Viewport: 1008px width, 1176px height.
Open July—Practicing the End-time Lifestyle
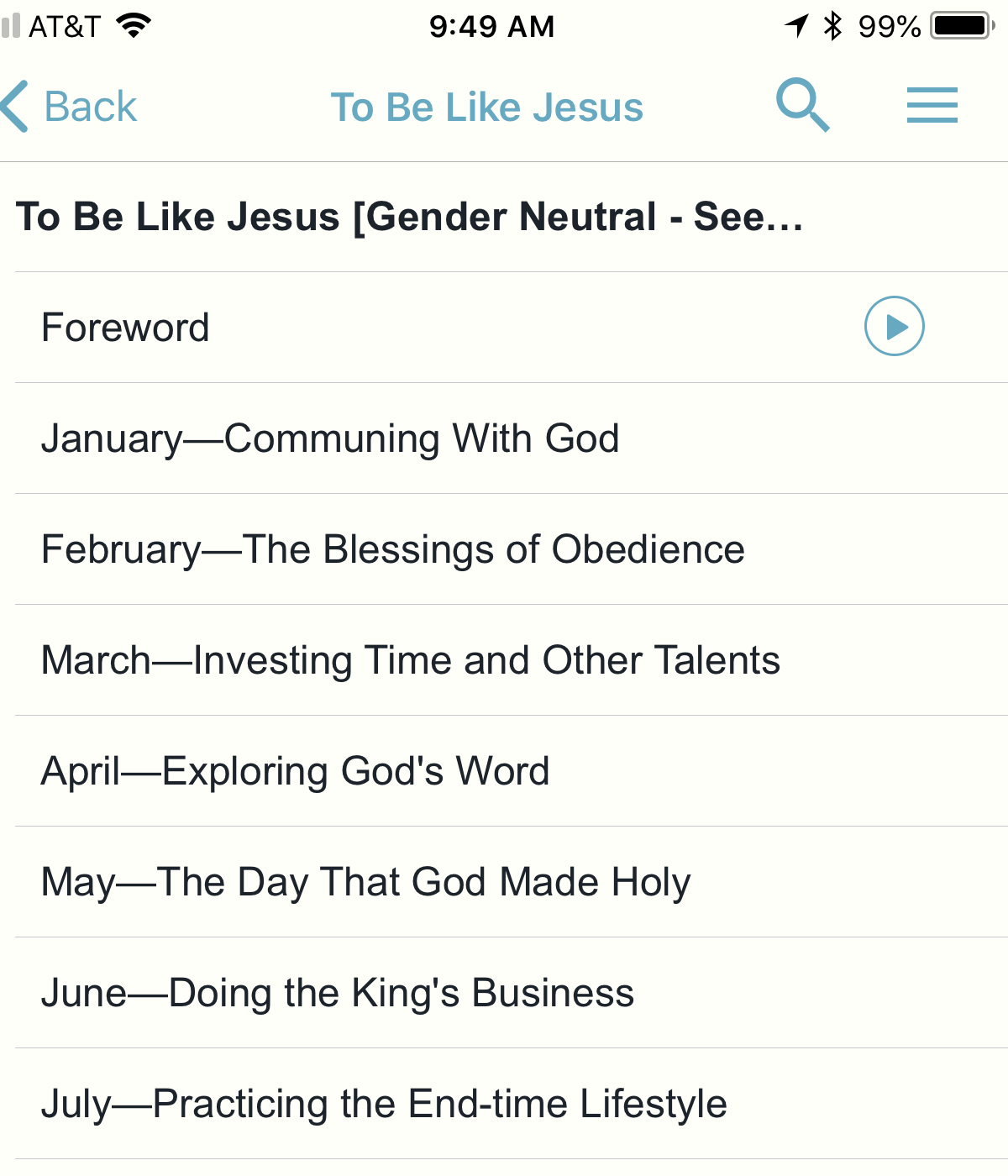click(512, 1104)
